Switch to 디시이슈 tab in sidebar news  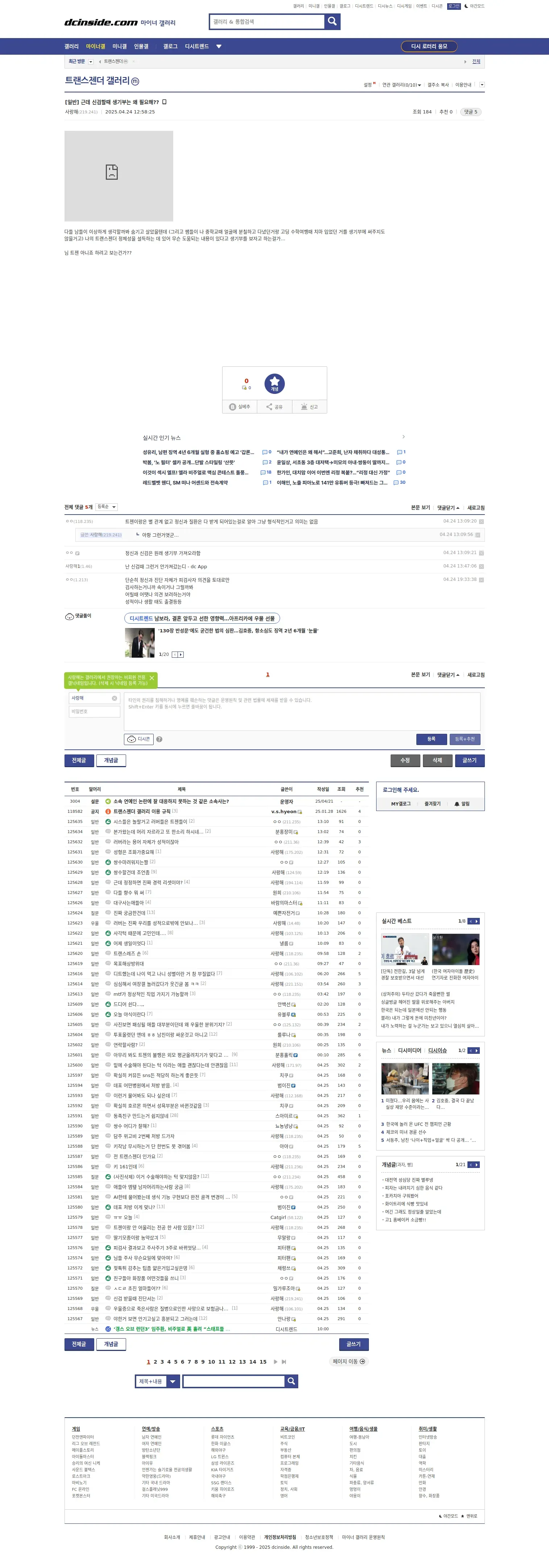pos(437,1051)
